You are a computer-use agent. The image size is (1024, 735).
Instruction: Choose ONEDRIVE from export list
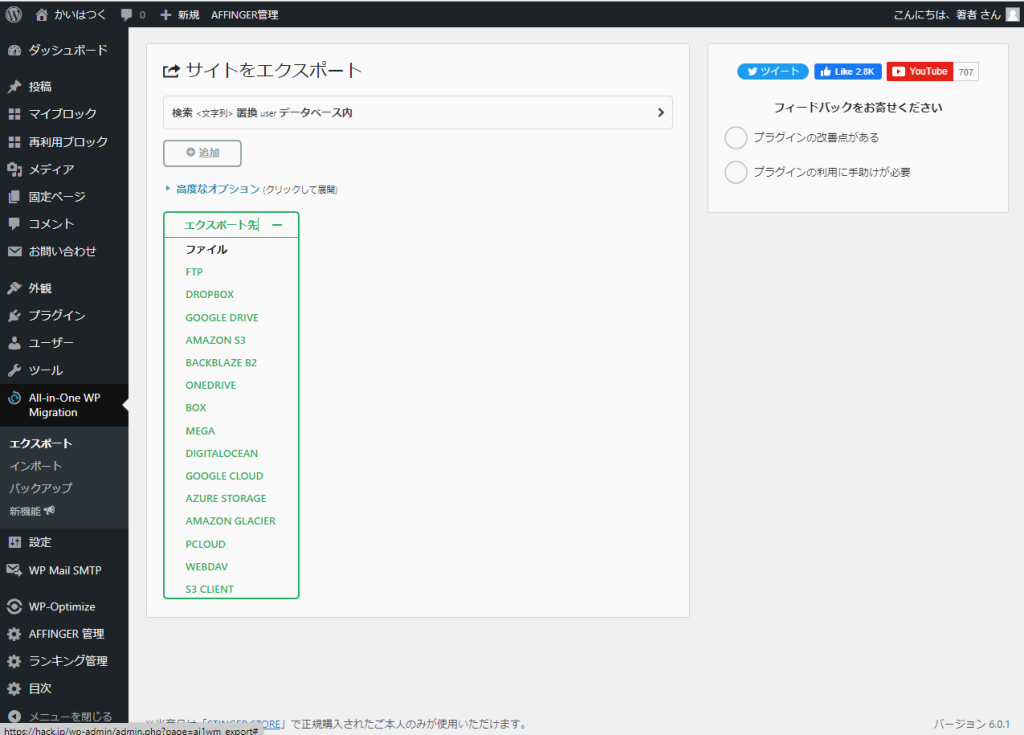(x=211, y=385)
